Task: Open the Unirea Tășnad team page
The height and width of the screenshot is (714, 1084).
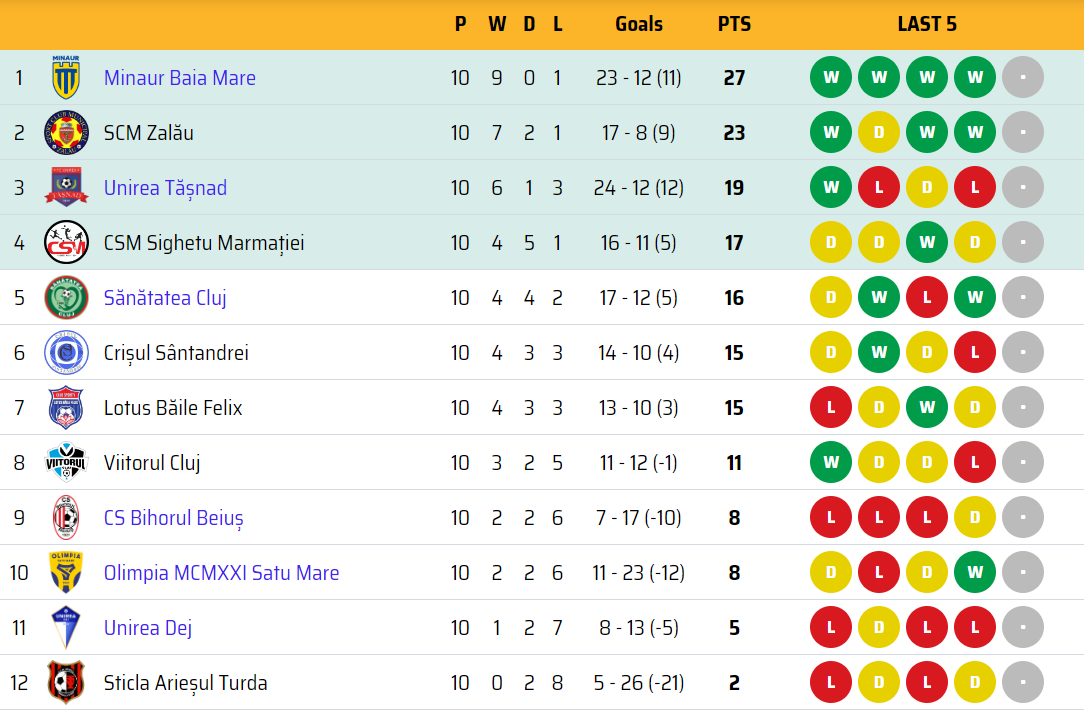Action: click(x=165, y=188)
